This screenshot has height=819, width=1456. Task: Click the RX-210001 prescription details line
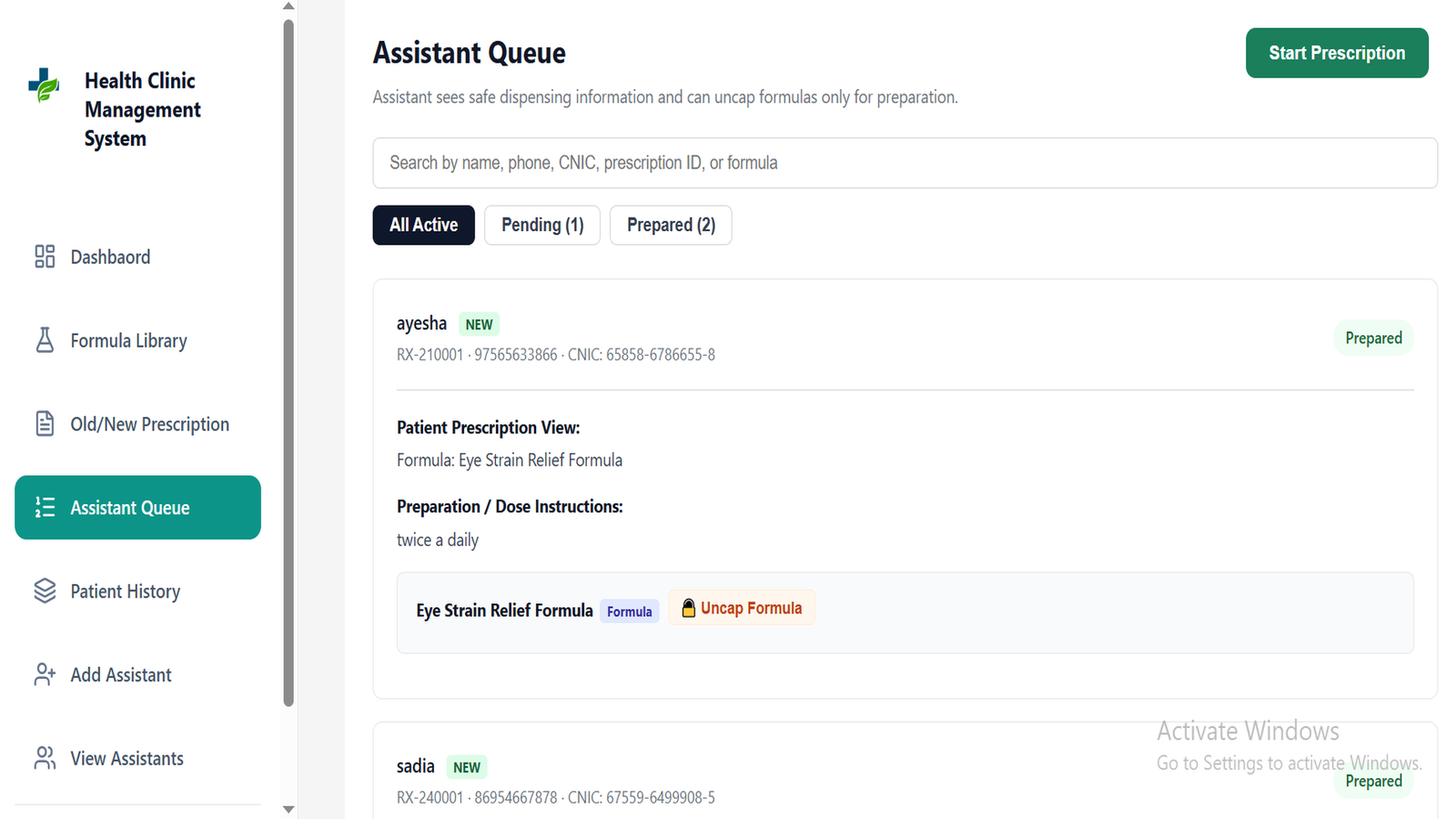coord(556,355)
